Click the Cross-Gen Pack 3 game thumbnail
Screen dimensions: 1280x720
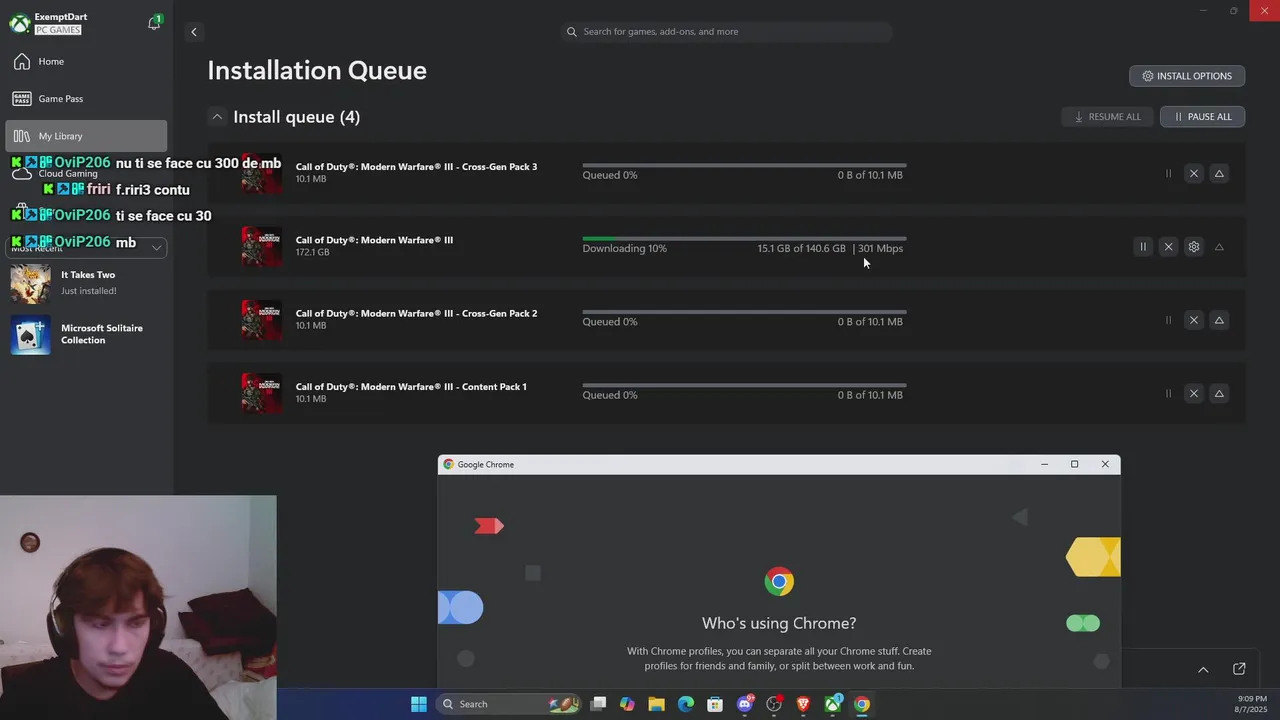261,173
